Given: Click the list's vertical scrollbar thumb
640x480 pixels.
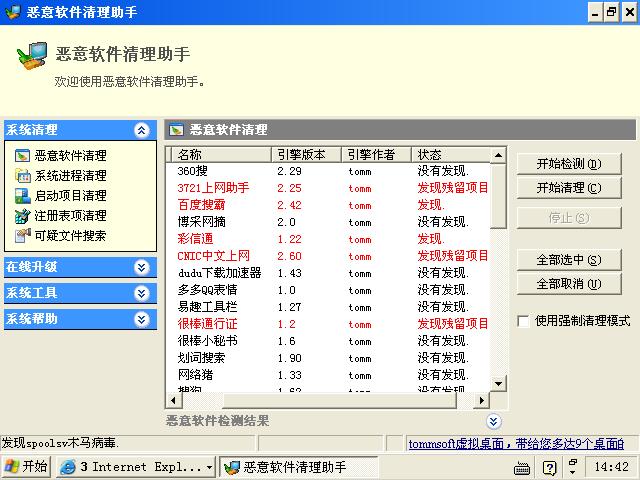Looking at the screenshot, I should (x=498, y=196).
